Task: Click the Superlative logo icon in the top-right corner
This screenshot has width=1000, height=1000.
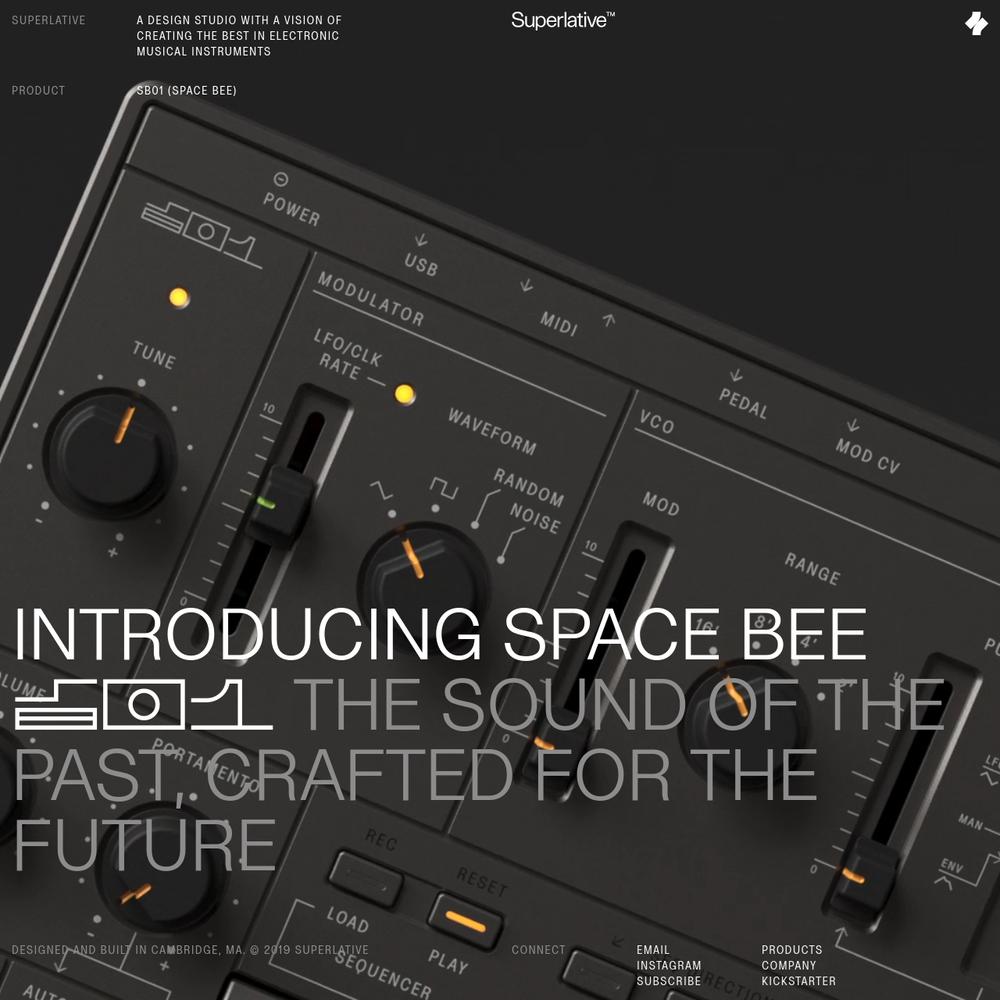Action: [976, 24]
